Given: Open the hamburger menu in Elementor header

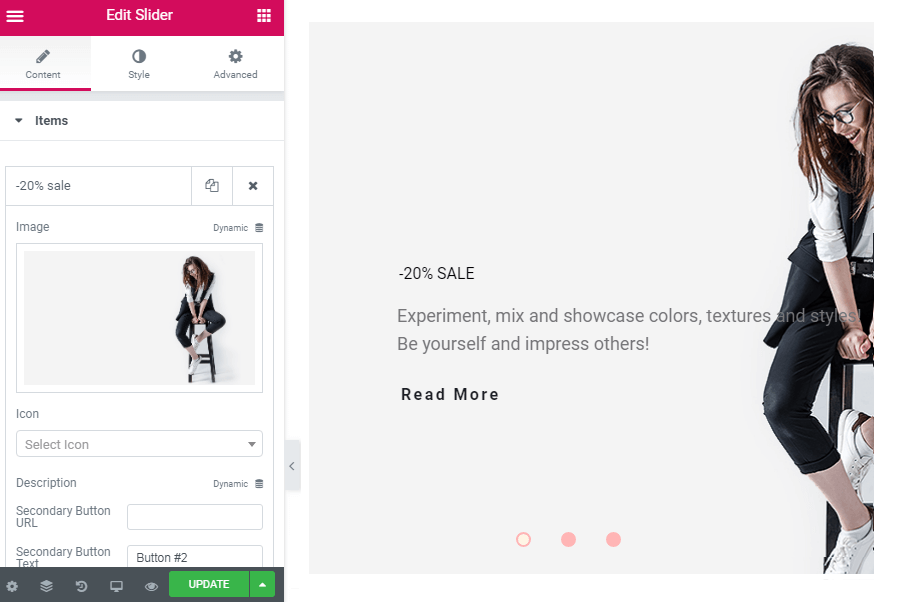Looking at the screenshot, I should [15, 16].
